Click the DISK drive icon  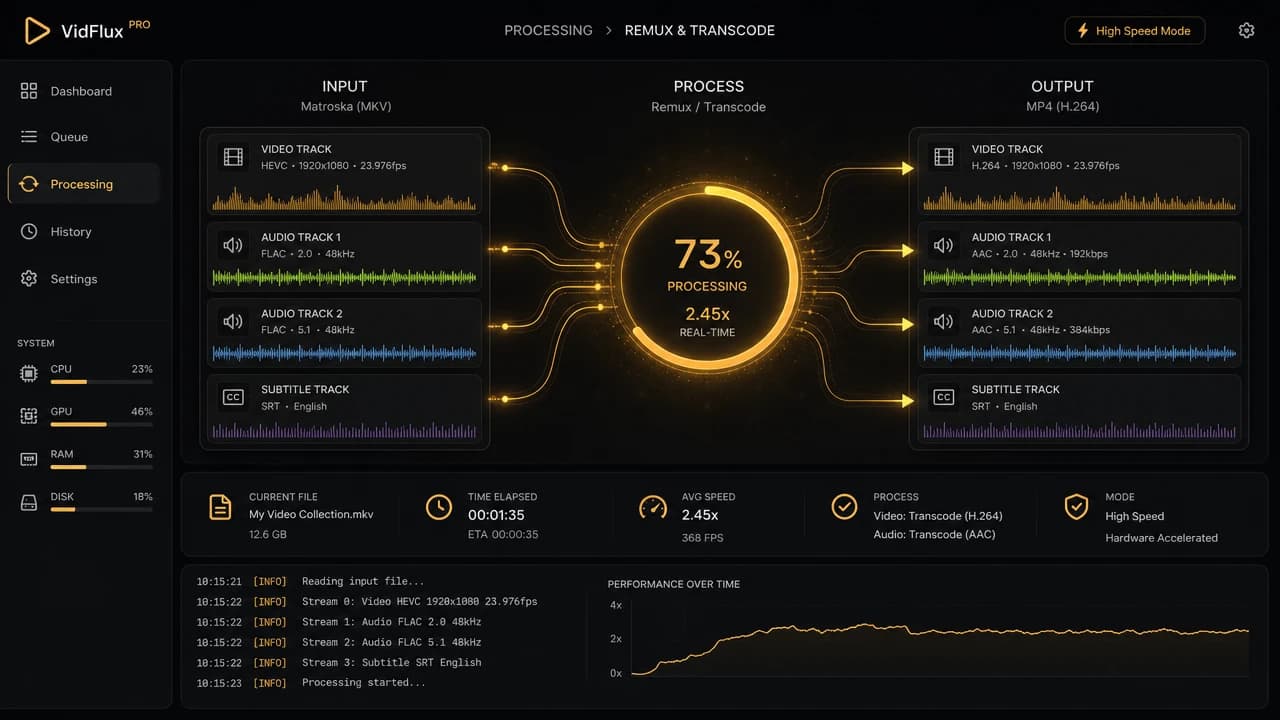[29, 502]
